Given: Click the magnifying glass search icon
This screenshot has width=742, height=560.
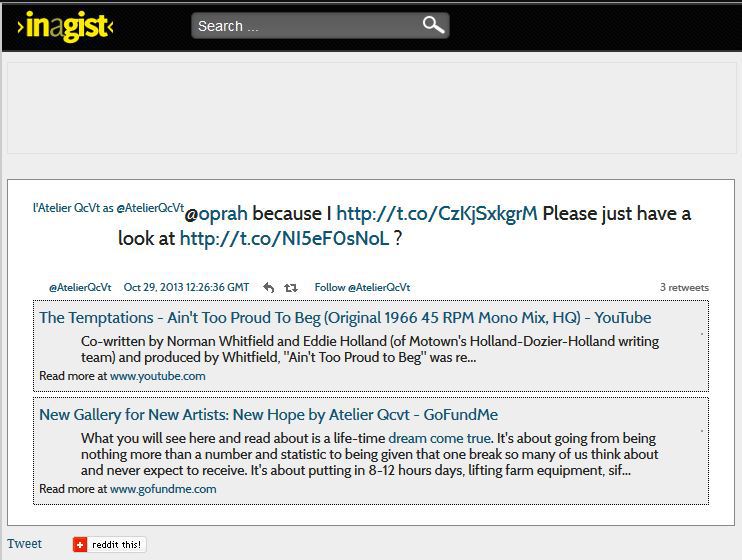Looking at the screenshot, I should (433, 25).
